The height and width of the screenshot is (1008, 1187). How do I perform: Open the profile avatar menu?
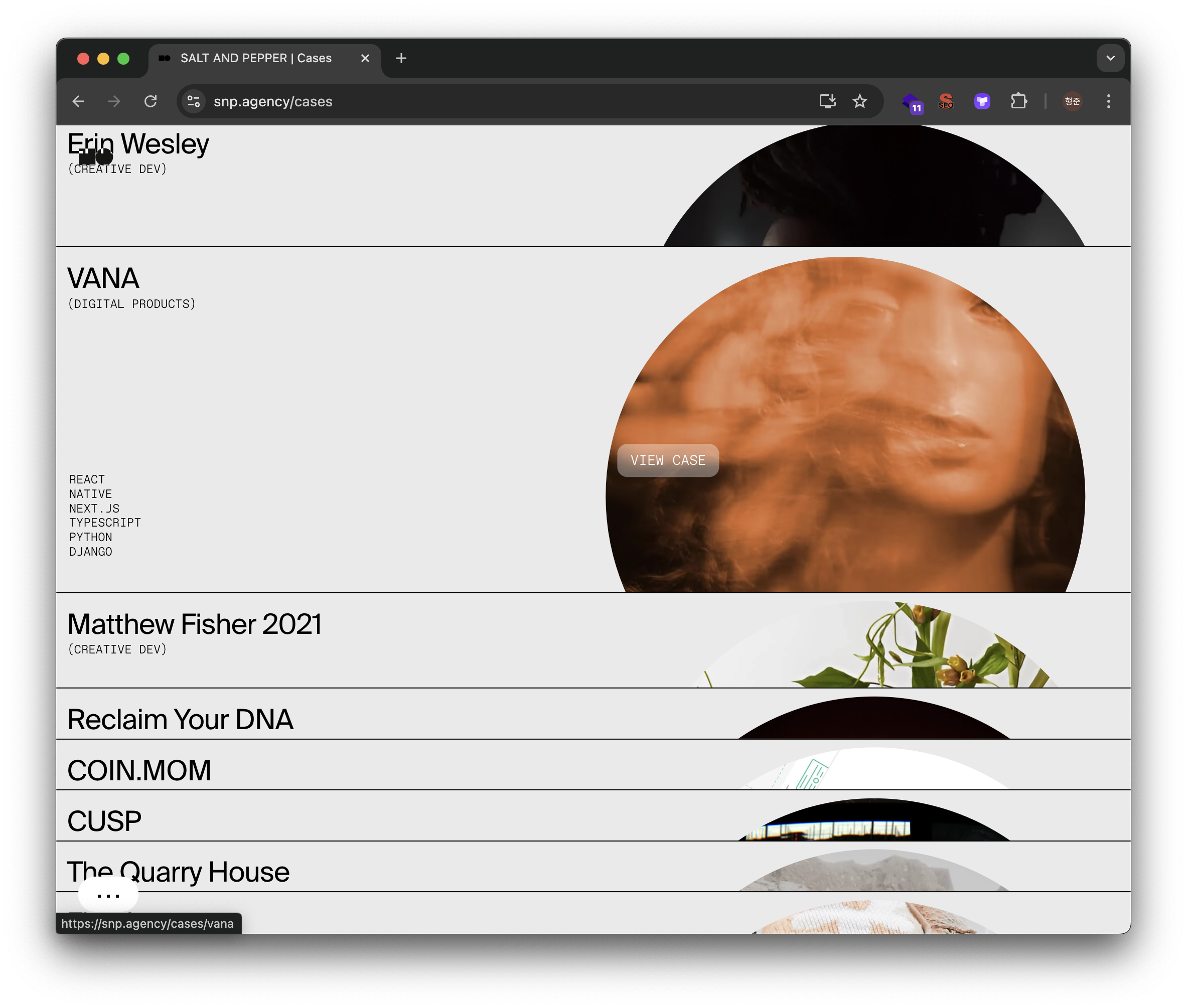pyautogui.click(x=1072, y=101)
